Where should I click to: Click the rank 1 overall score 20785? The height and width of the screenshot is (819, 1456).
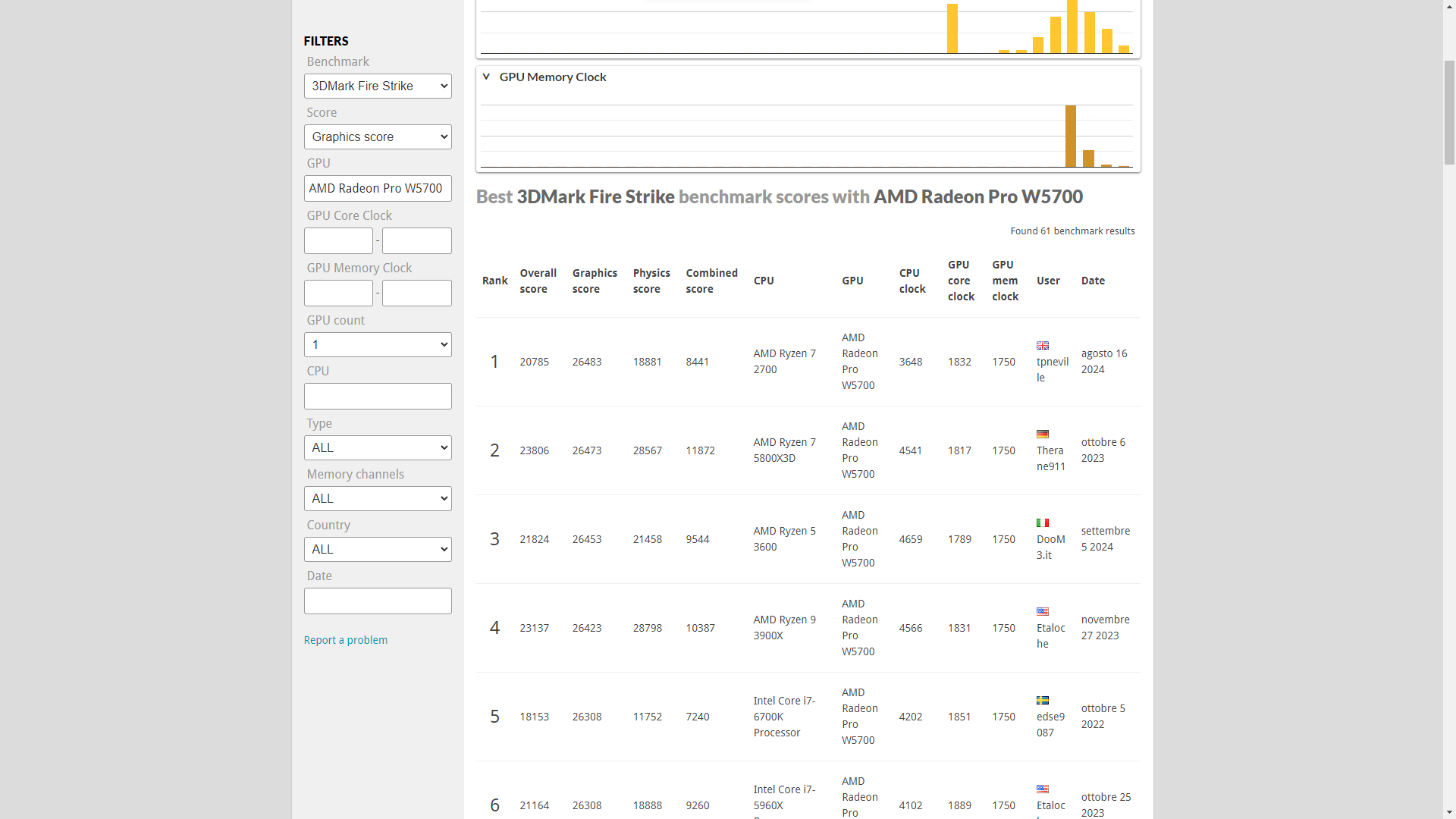click(534, 362)
